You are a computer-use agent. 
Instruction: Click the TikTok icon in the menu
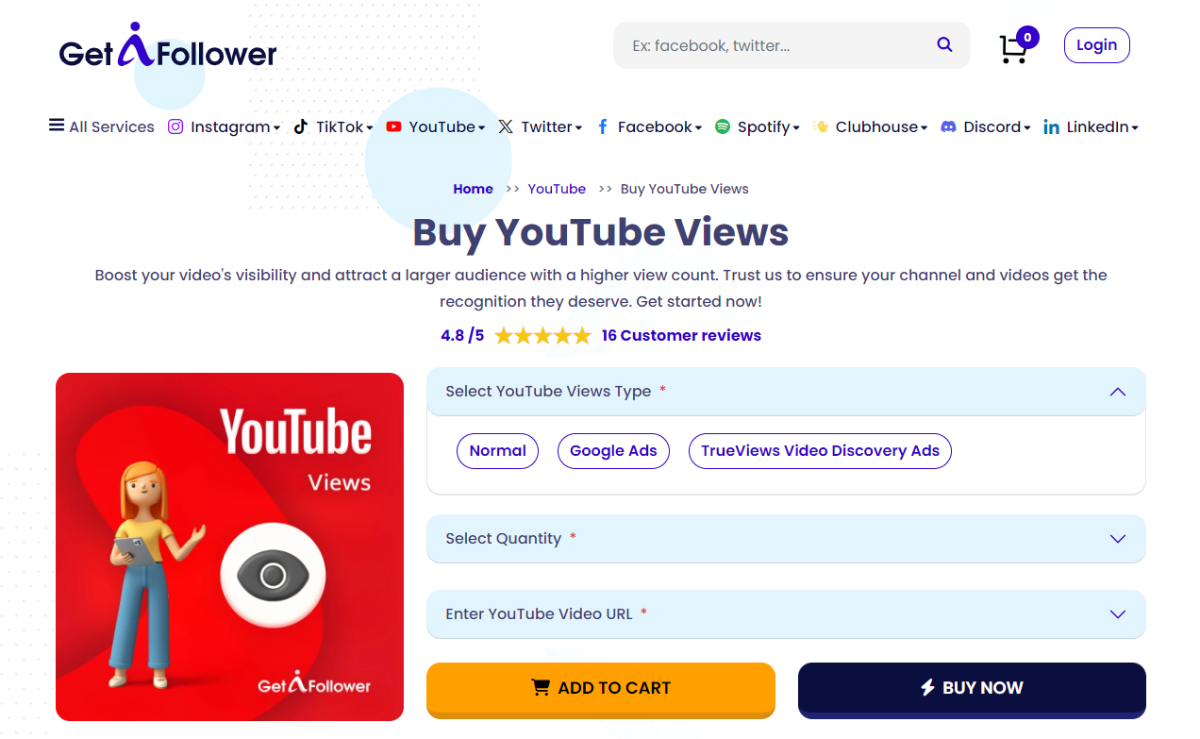(300, 126)
